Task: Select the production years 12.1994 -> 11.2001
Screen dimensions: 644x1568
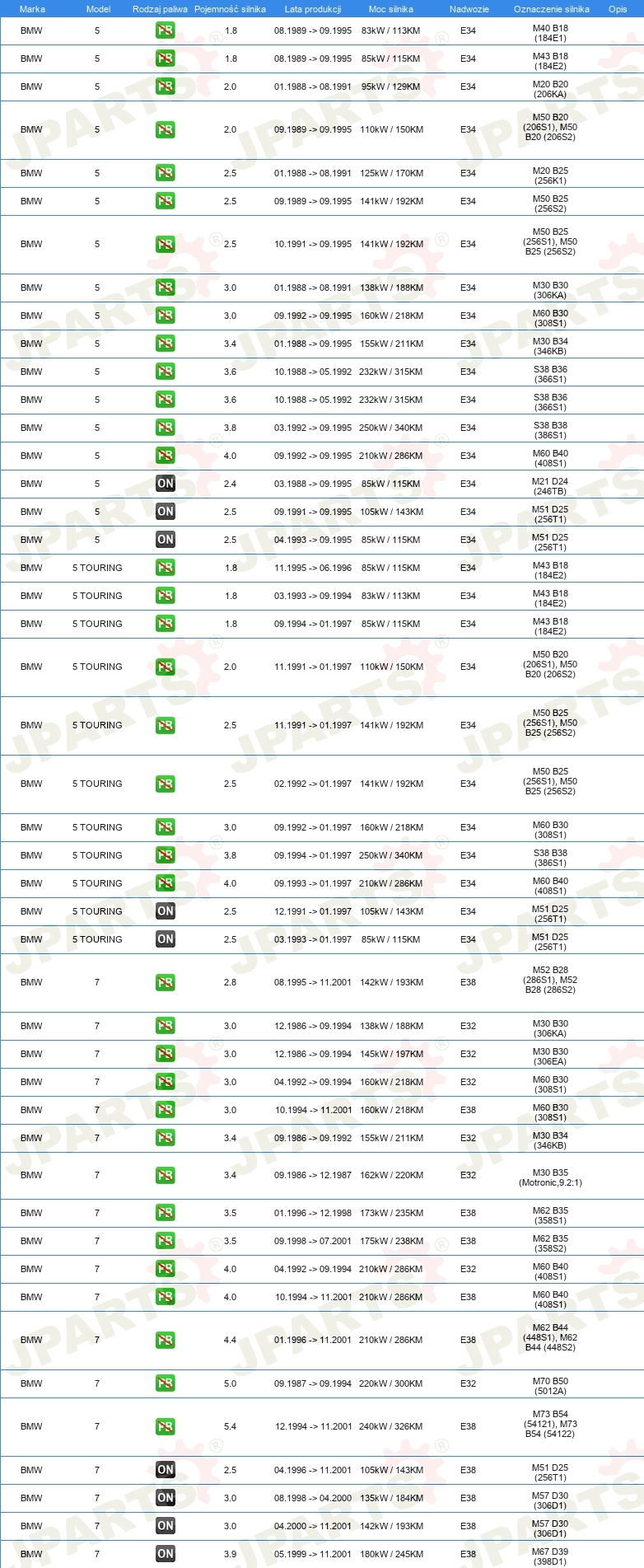Action: click(x=313, y=1426)
